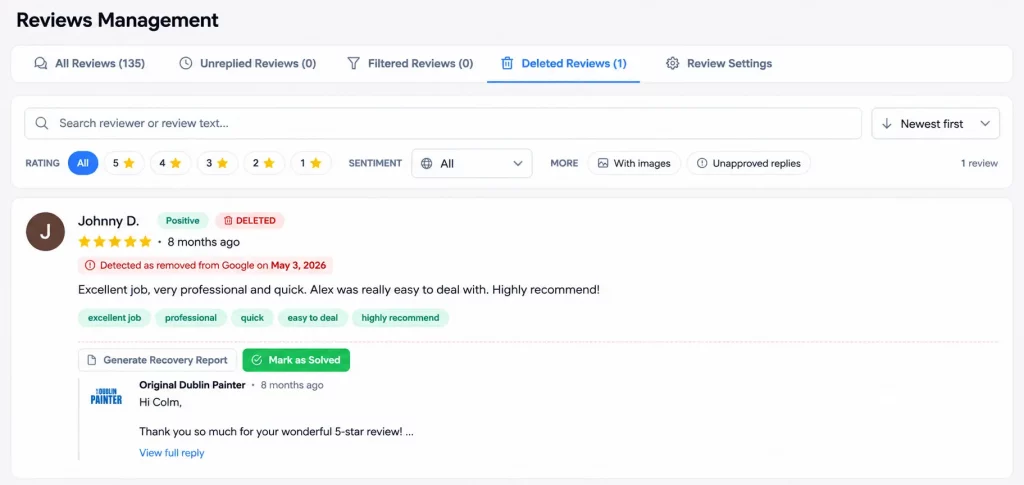Click the document icon on Generate Recovery Report
Viewport: 1024px width, 485px height.
tap(92, 360)
